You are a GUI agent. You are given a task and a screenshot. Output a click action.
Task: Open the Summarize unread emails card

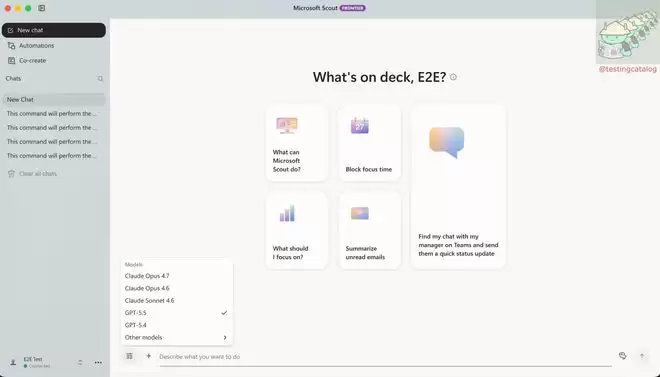[370, 230]
